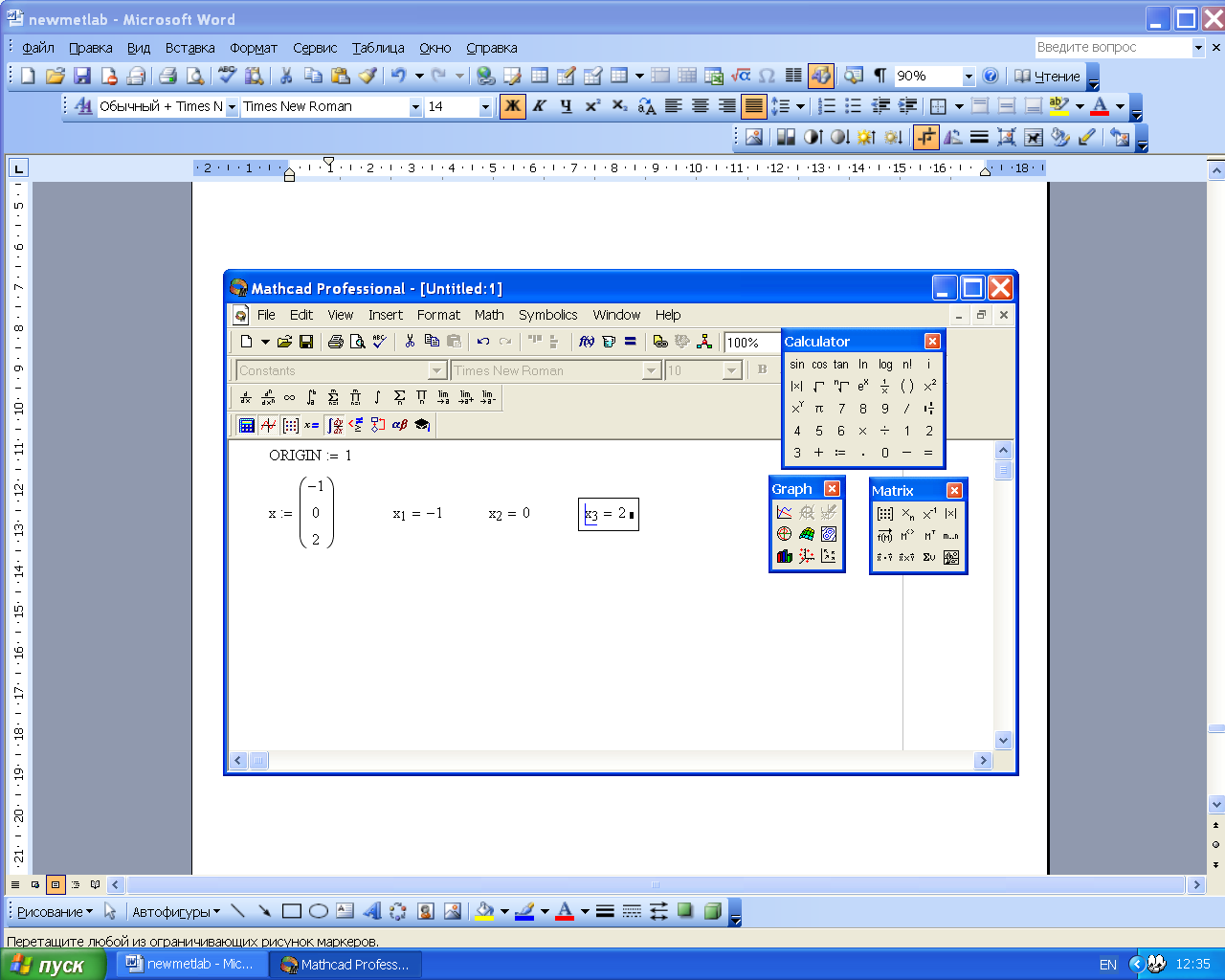Screen dimensions: 1225x980
Task: Toggle show paragraph marks ¶
Action: tap(880, 76)
